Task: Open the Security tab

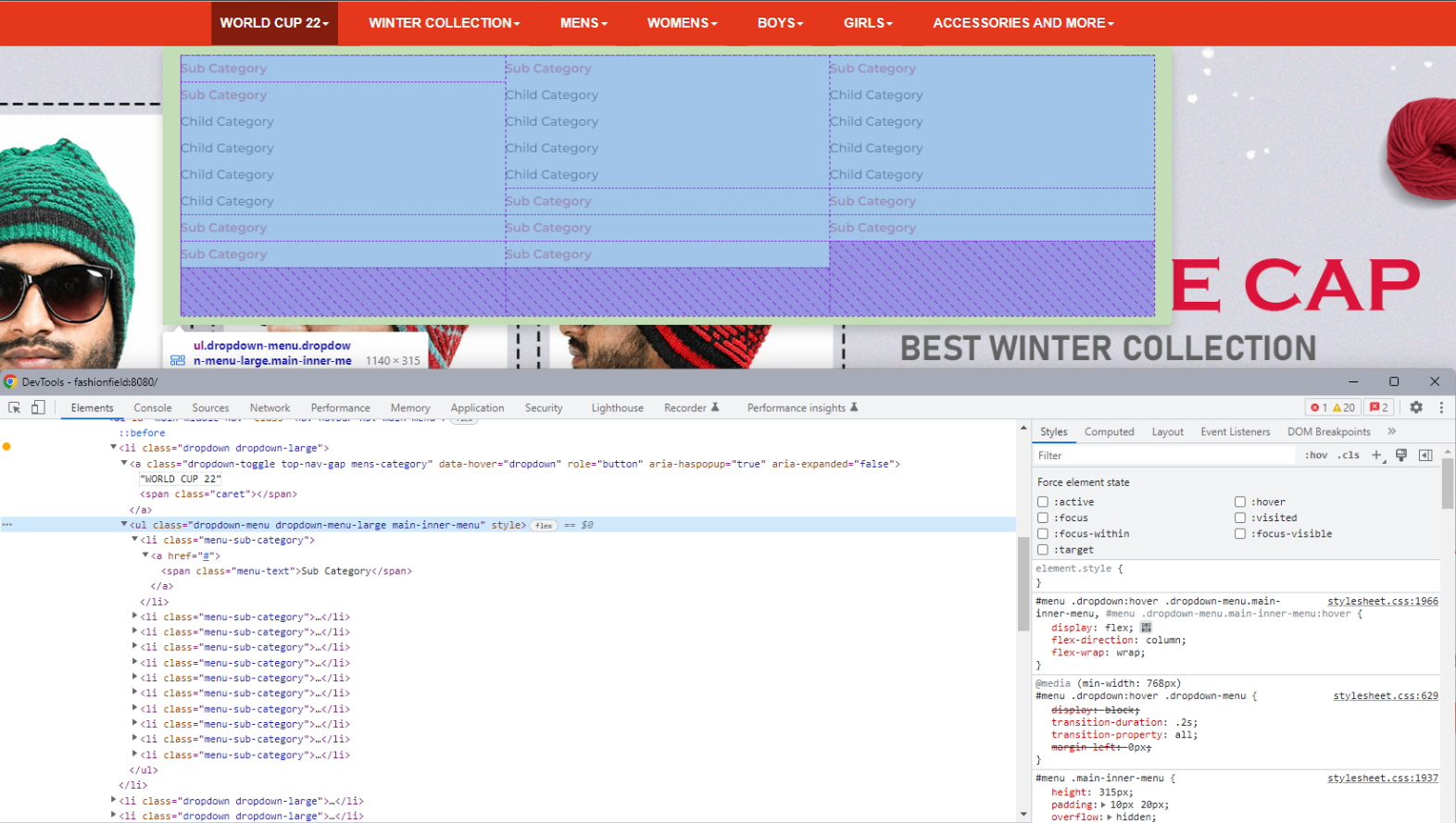Action: 543,407
